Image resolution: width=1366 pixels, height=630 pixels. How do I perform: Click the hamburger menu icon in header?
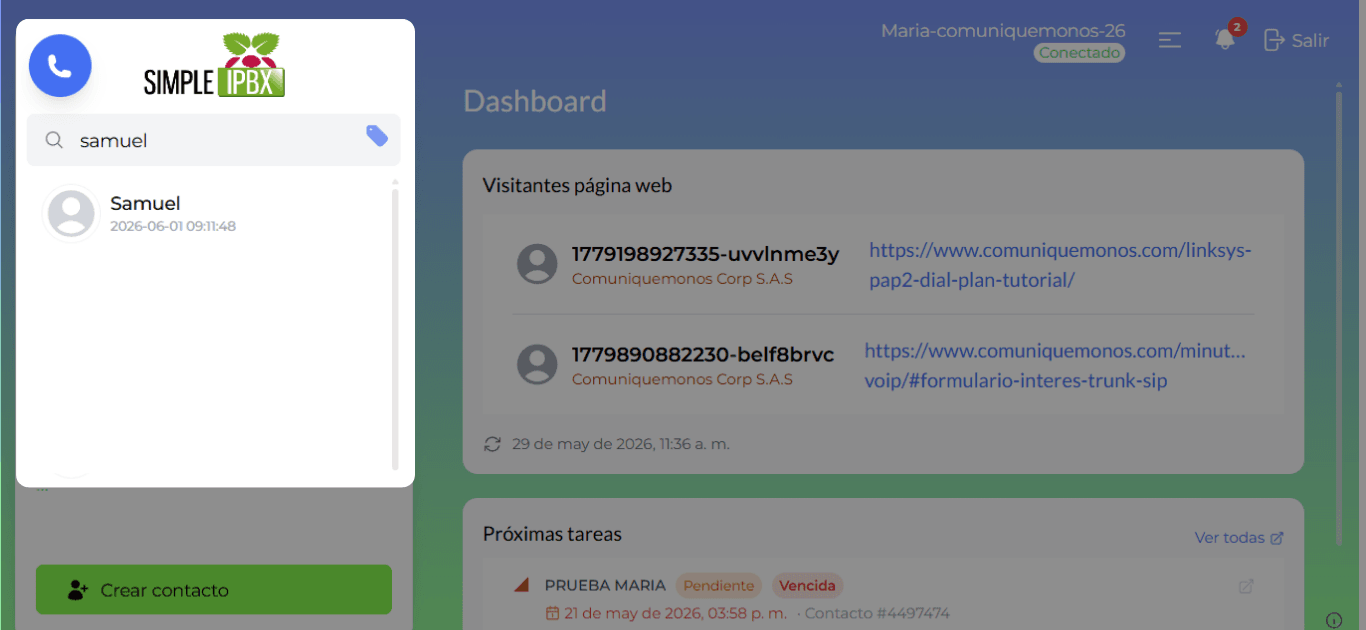click(1170, 40)
